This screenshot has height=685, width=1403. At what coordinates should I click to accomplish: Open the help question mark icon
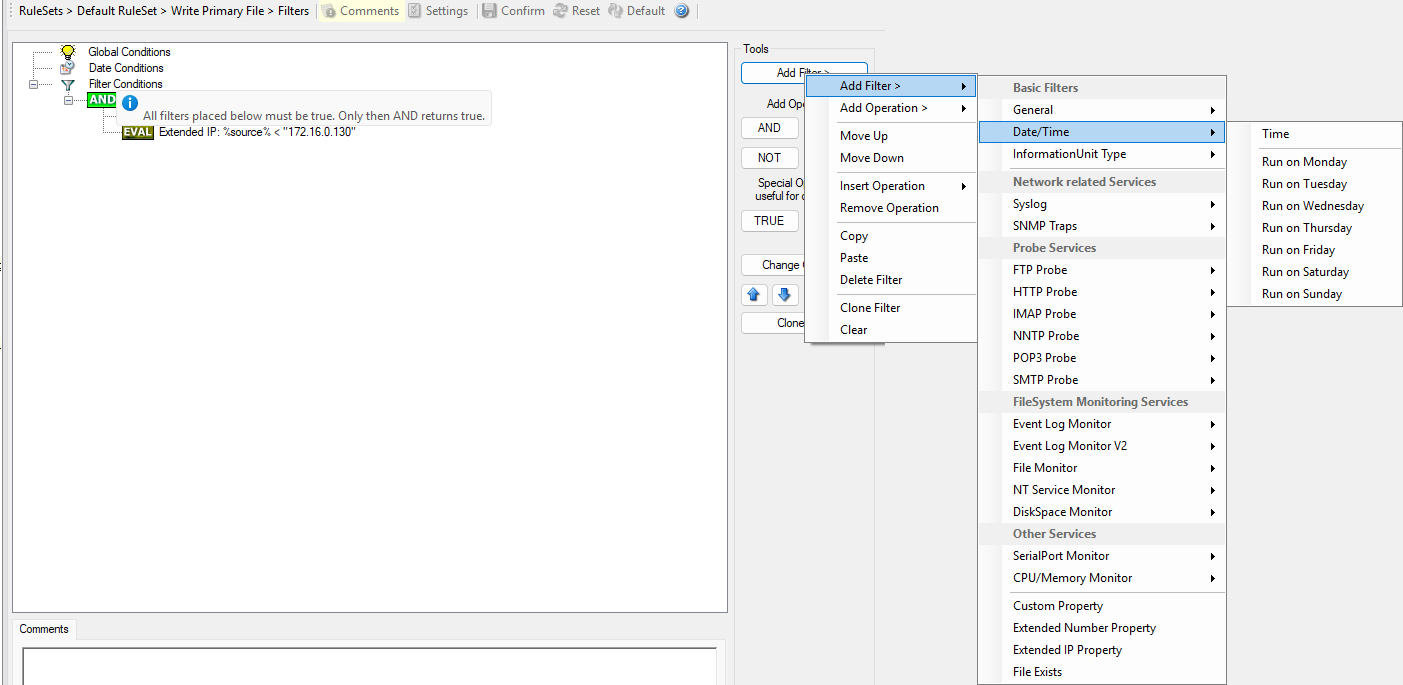tap(682, 11)
